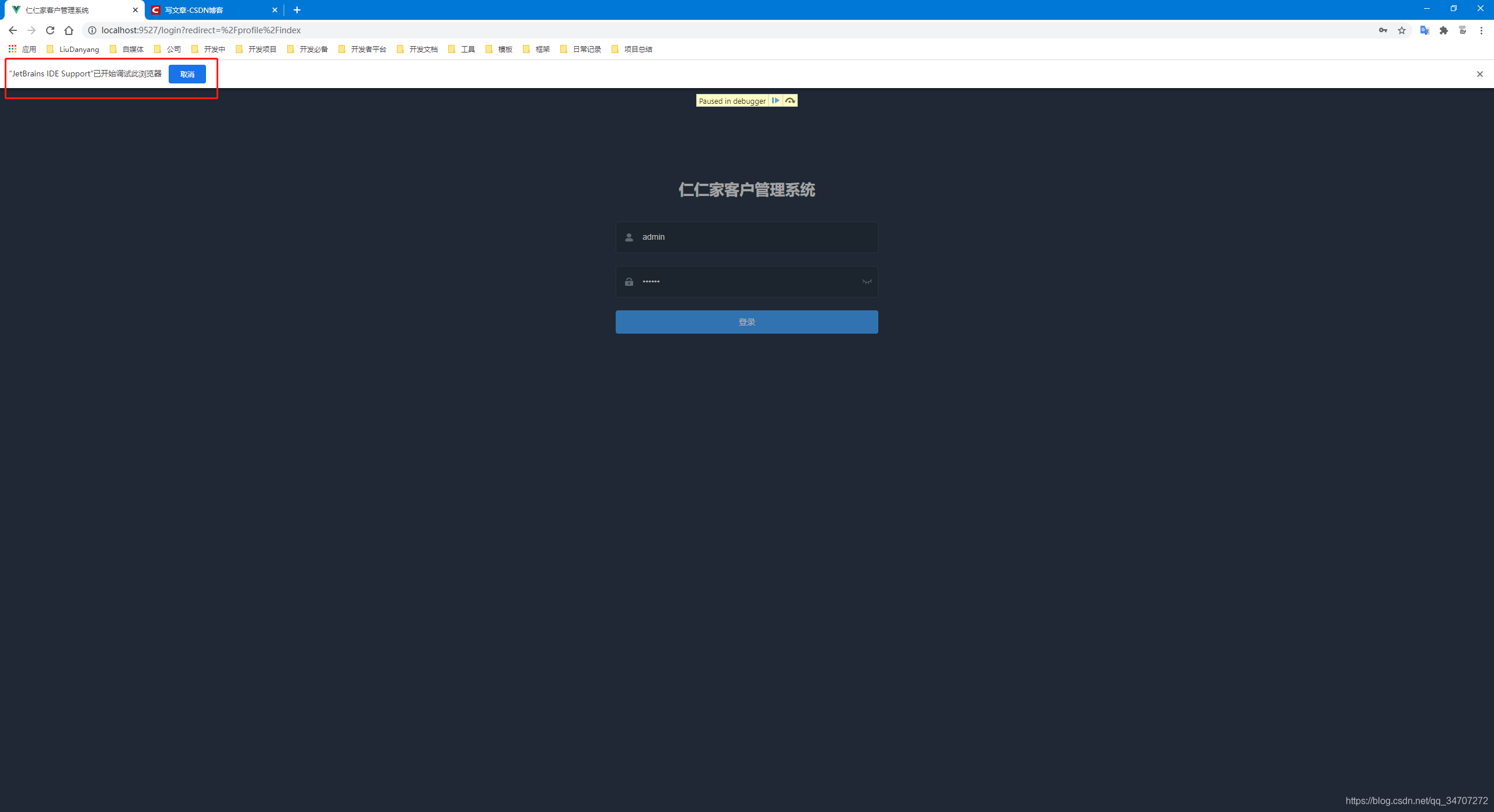Bookmark this page with the star icon

click(x=1402, y=30)
